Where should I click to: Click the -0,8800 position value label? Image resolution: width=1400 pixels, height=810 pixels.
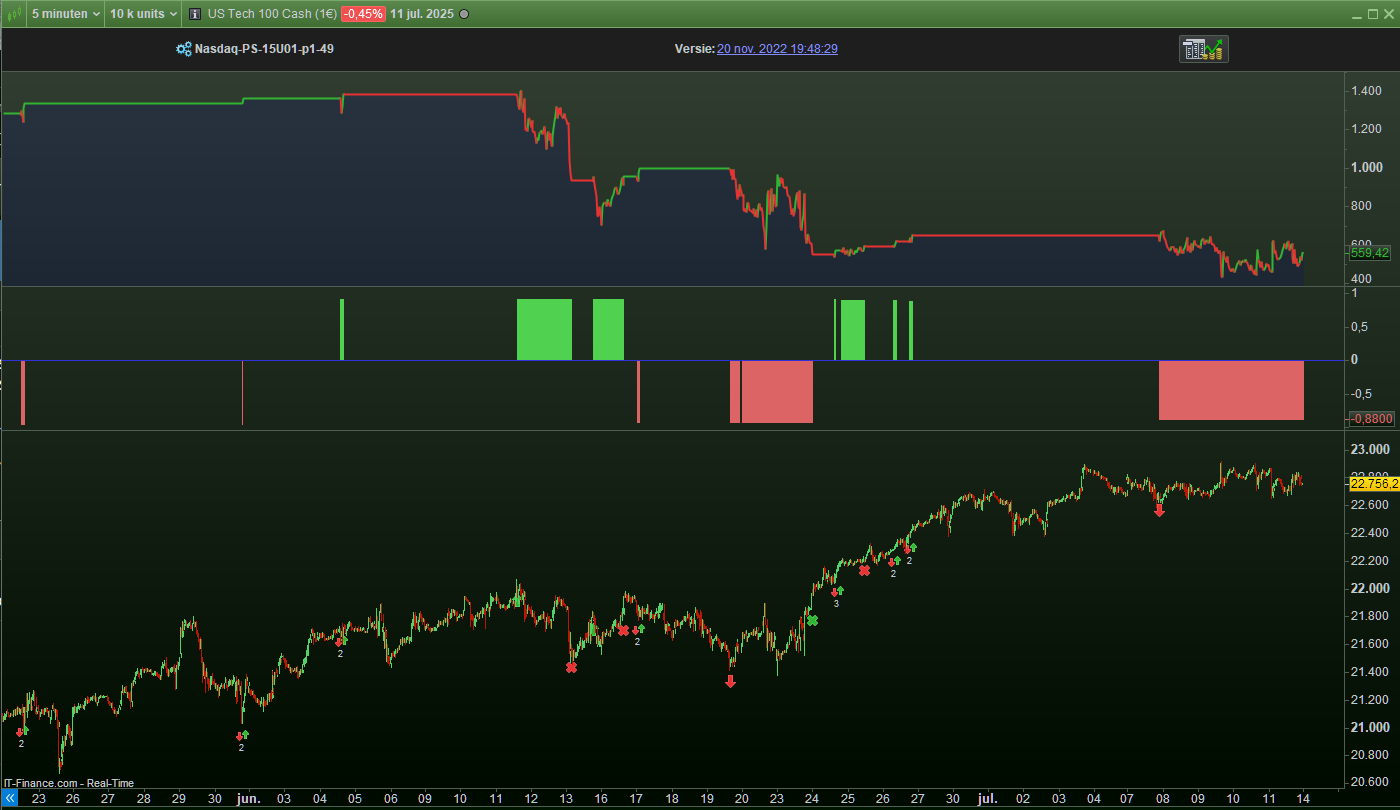point(1370,419)
